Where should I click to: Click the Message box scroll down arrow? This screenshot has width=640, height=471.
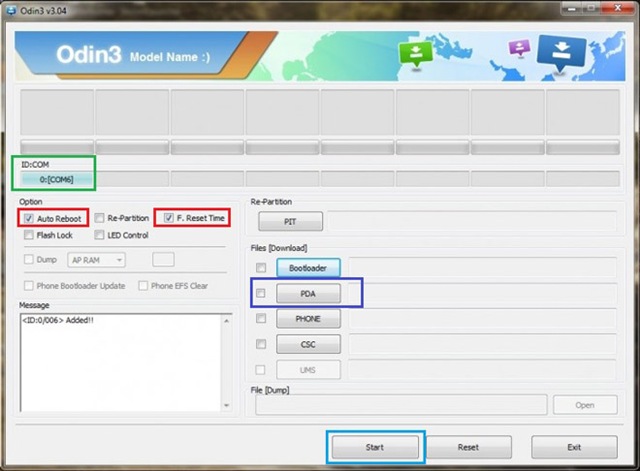227,405
